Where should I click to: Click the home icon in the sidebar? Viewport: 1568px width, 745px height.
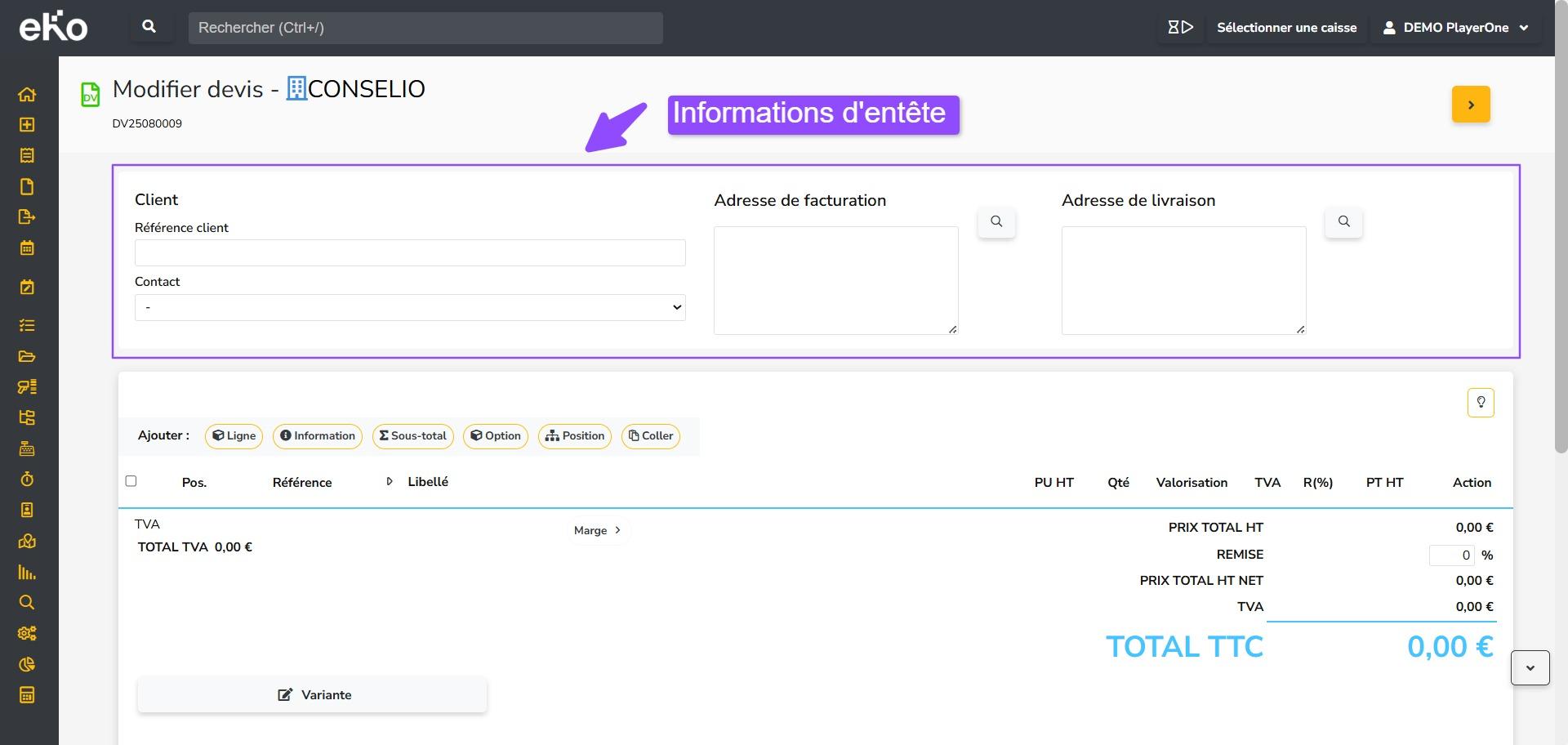pos(27,94)
